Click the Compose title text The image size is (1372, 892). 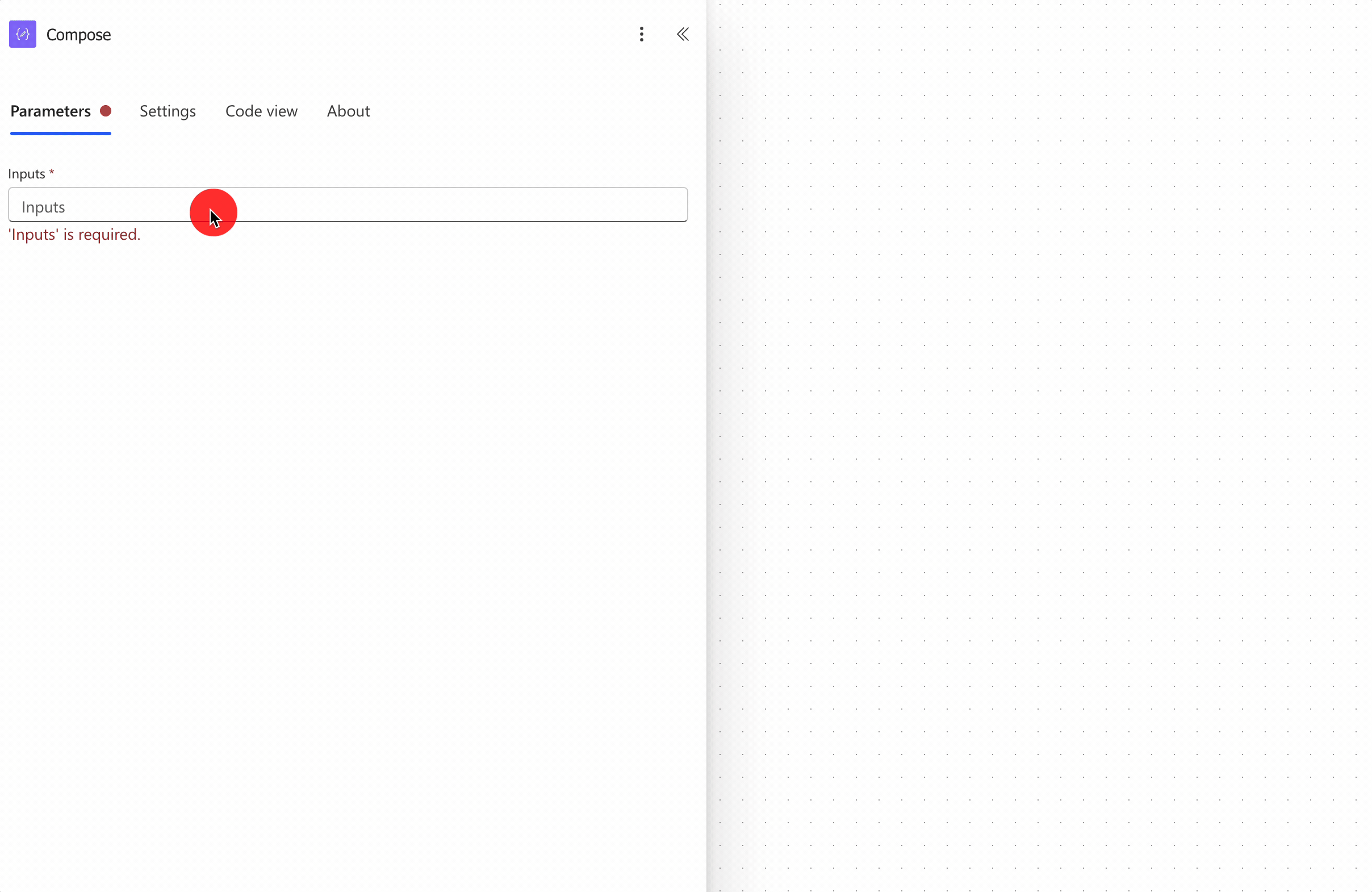point(78,35)
